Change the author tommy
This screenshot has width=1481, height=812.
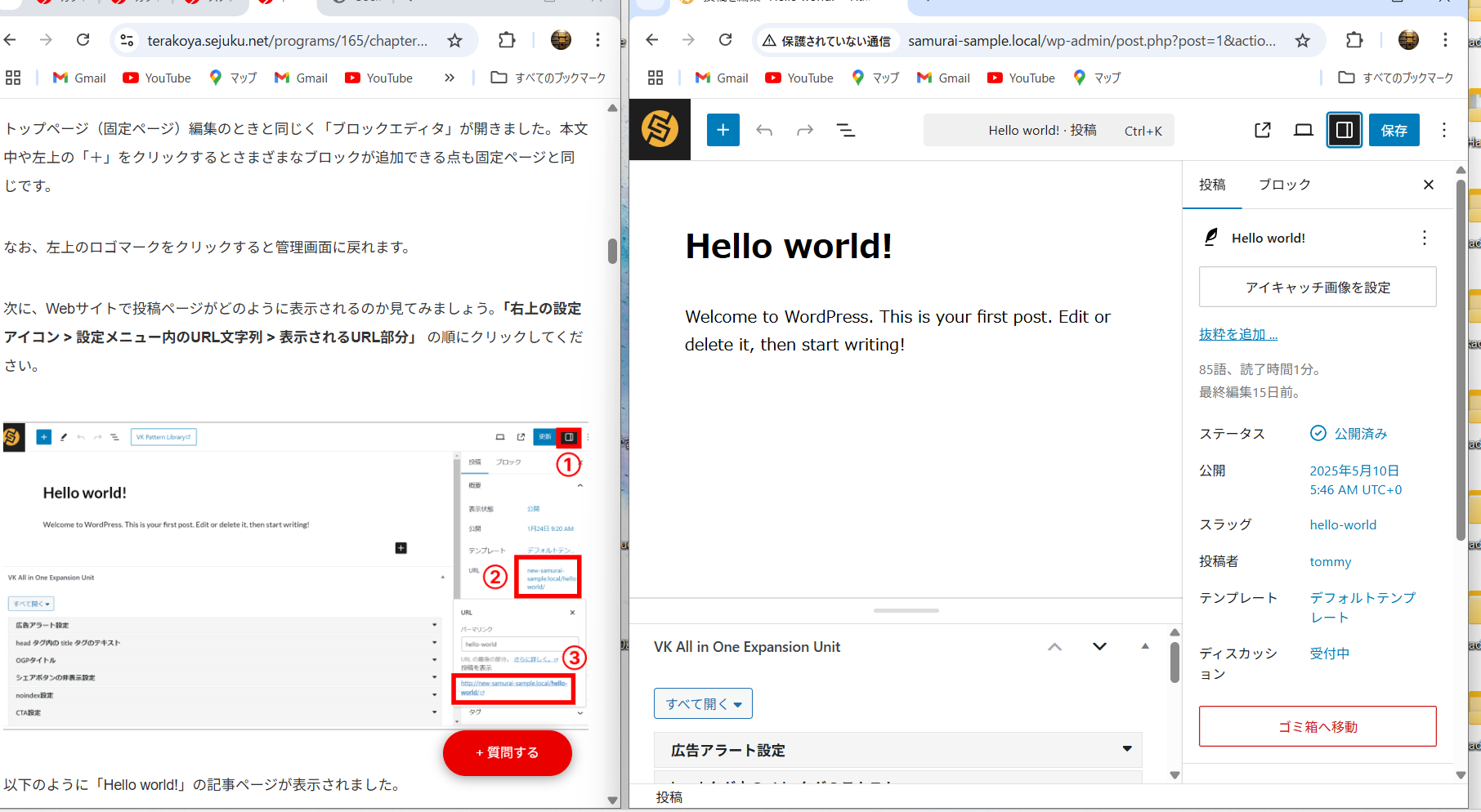tap(1330, 561)
